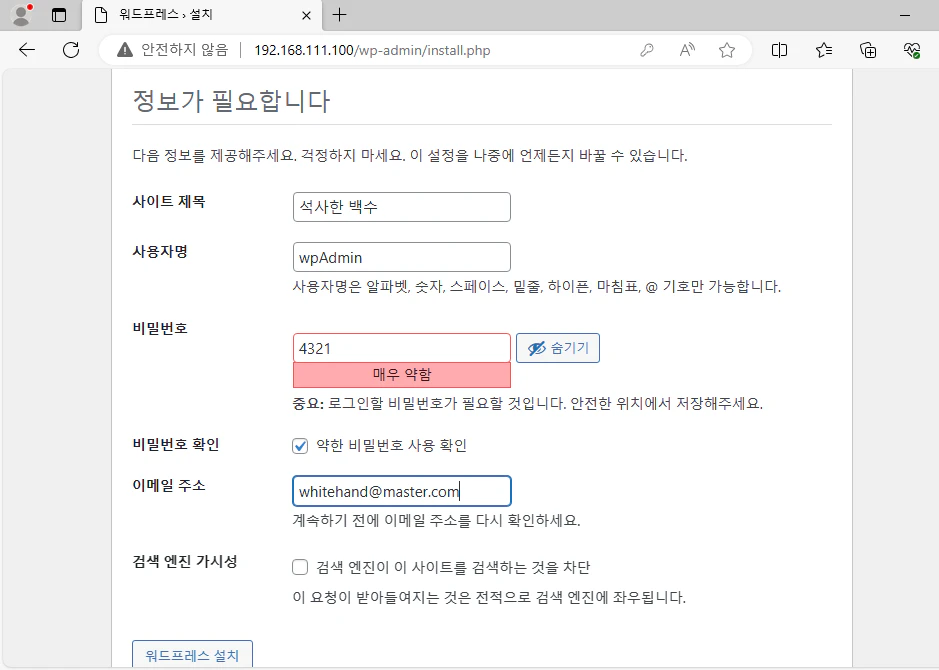Go back to the previous page

(x=27, y=50)
